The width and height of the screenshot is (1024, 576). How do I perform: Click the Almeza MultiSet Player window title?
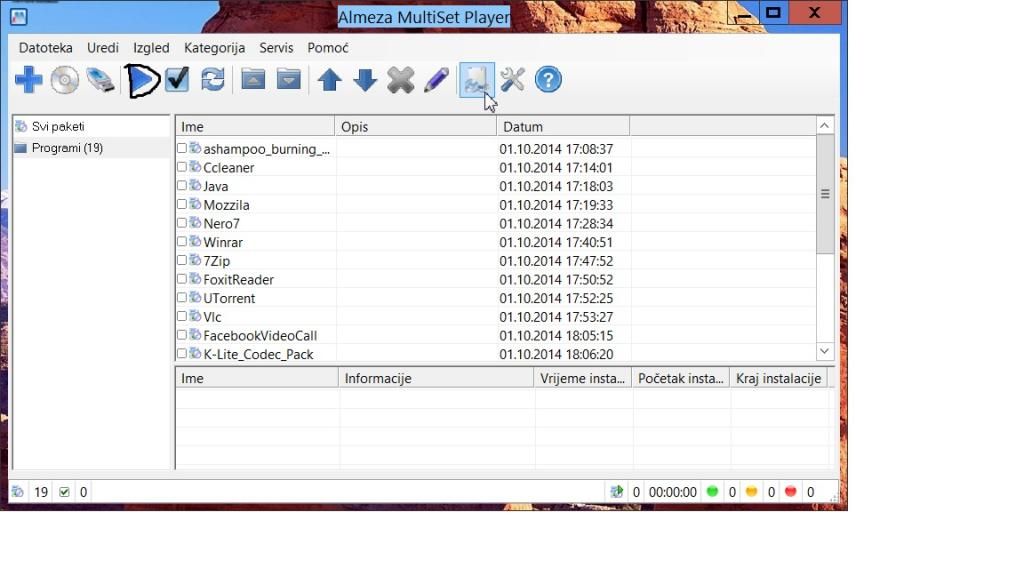(424, 17)
